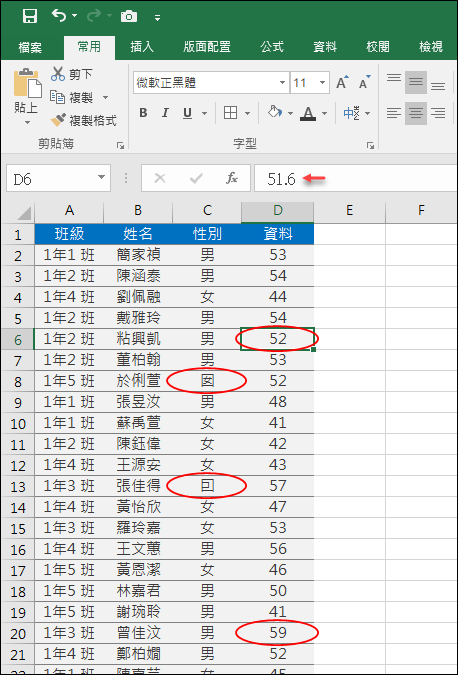Click the formula bar cancel X icon

160,178
